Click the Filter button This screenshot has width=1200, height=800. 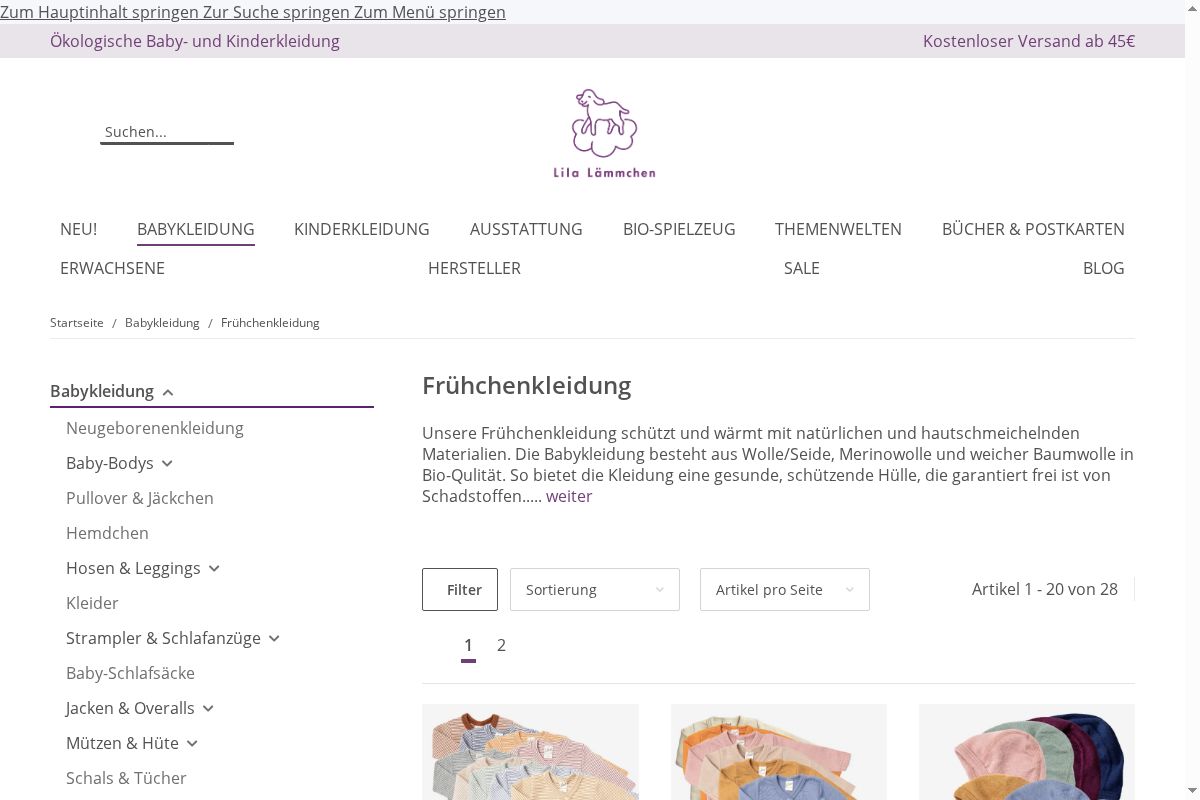460,590
